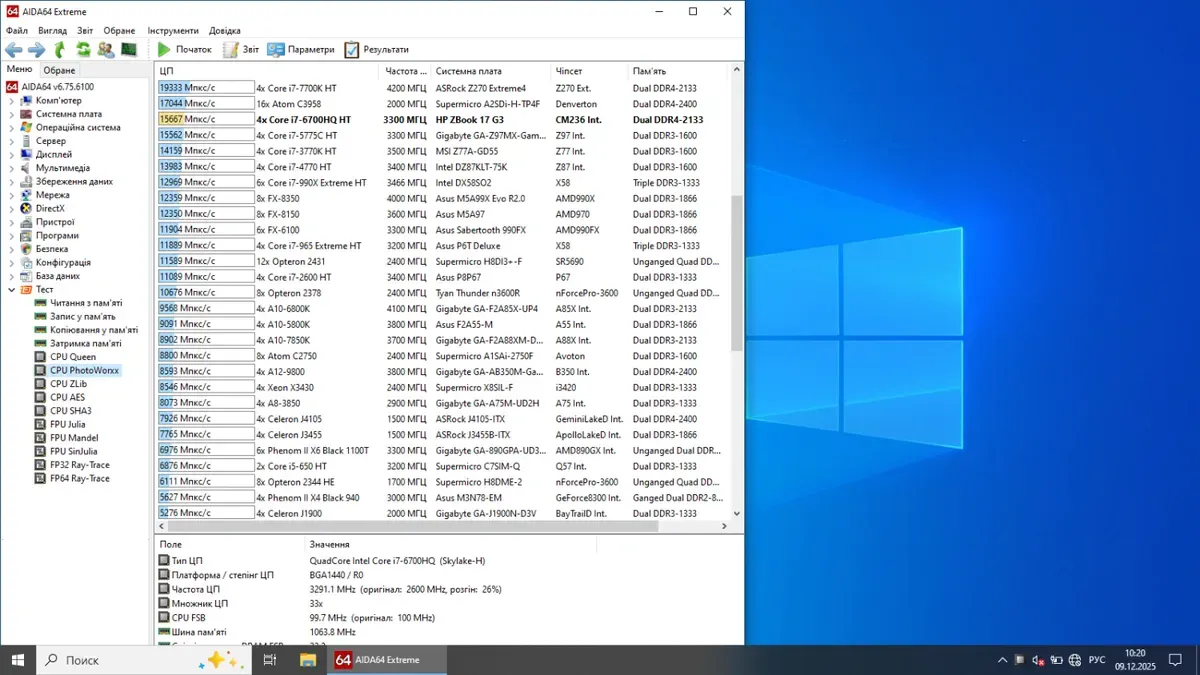Viewport: 1200px width, 675px height.
Task: Open File Explorer from the taskbar
Action: click(x=308, y=660)
